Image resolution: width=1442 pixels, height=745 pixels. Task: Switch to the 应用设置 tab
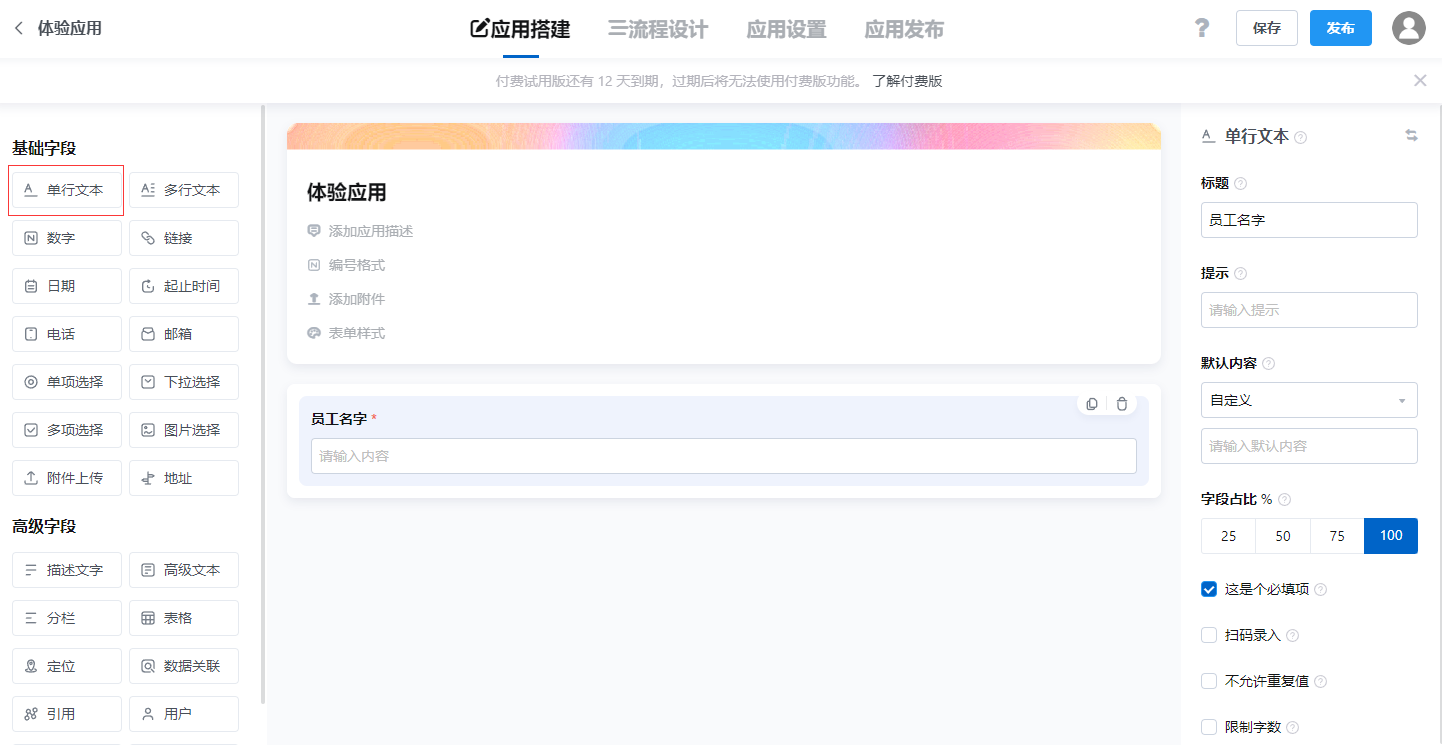pos(786,29)
